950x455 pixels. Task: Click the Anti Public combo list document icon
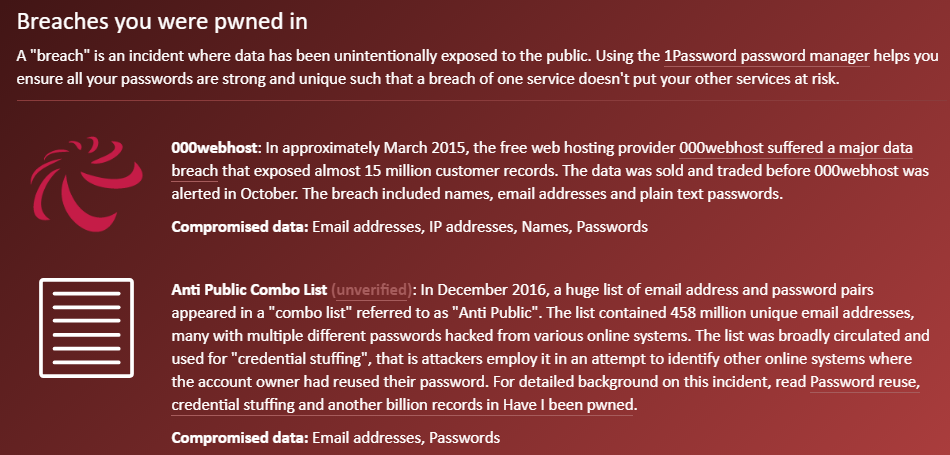(87, 328)
